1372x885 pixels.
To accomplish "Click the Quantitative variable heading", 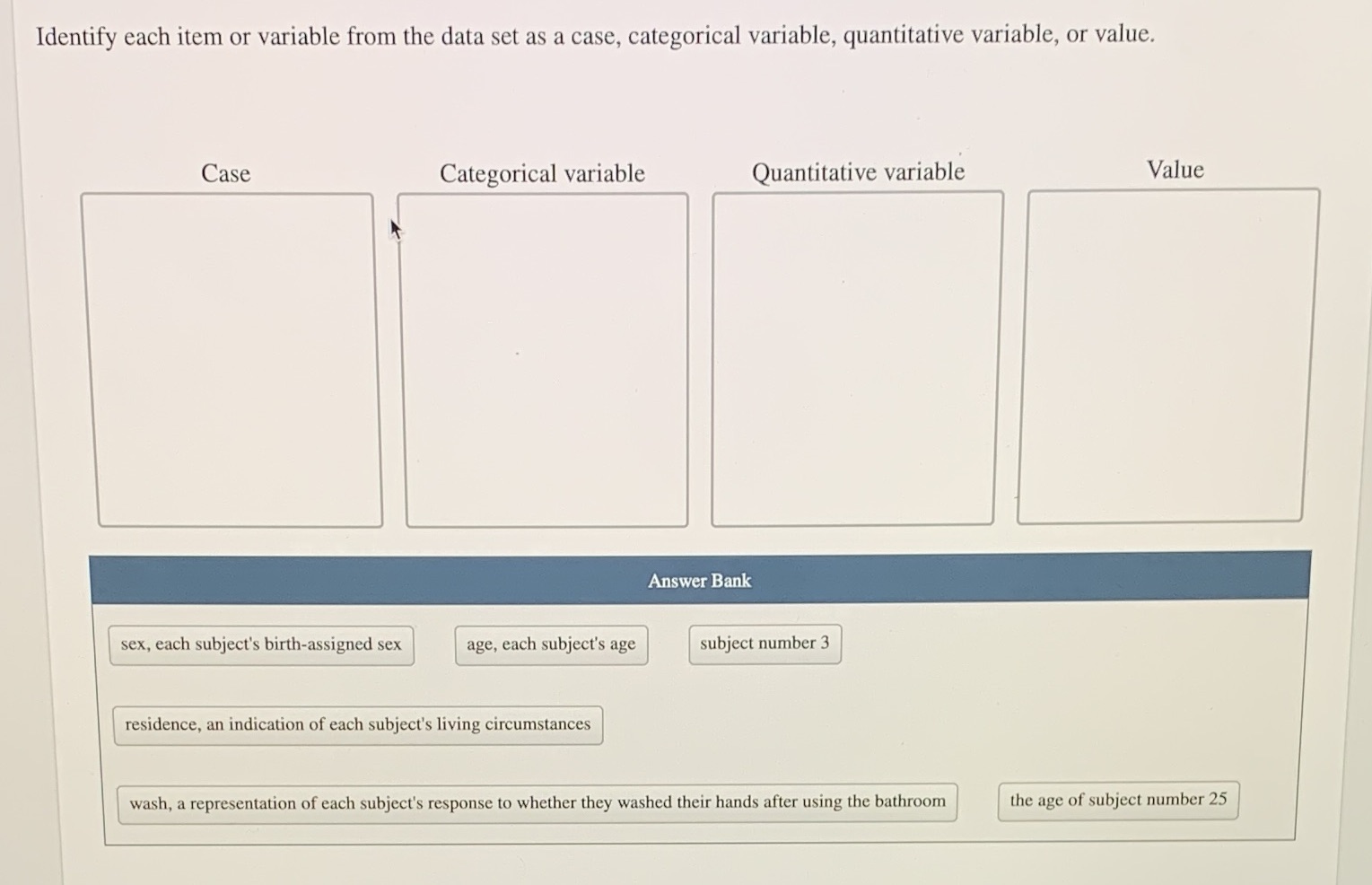I will [858, 171].
